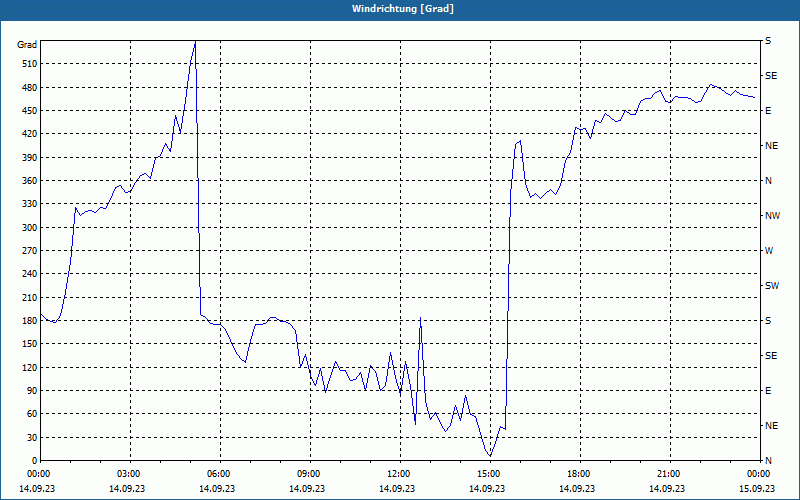The width and height of the screenshot is (800, 500).
Task: Click the 210 degree axis label
Action: pyautogui.click(x=30, y=297)
